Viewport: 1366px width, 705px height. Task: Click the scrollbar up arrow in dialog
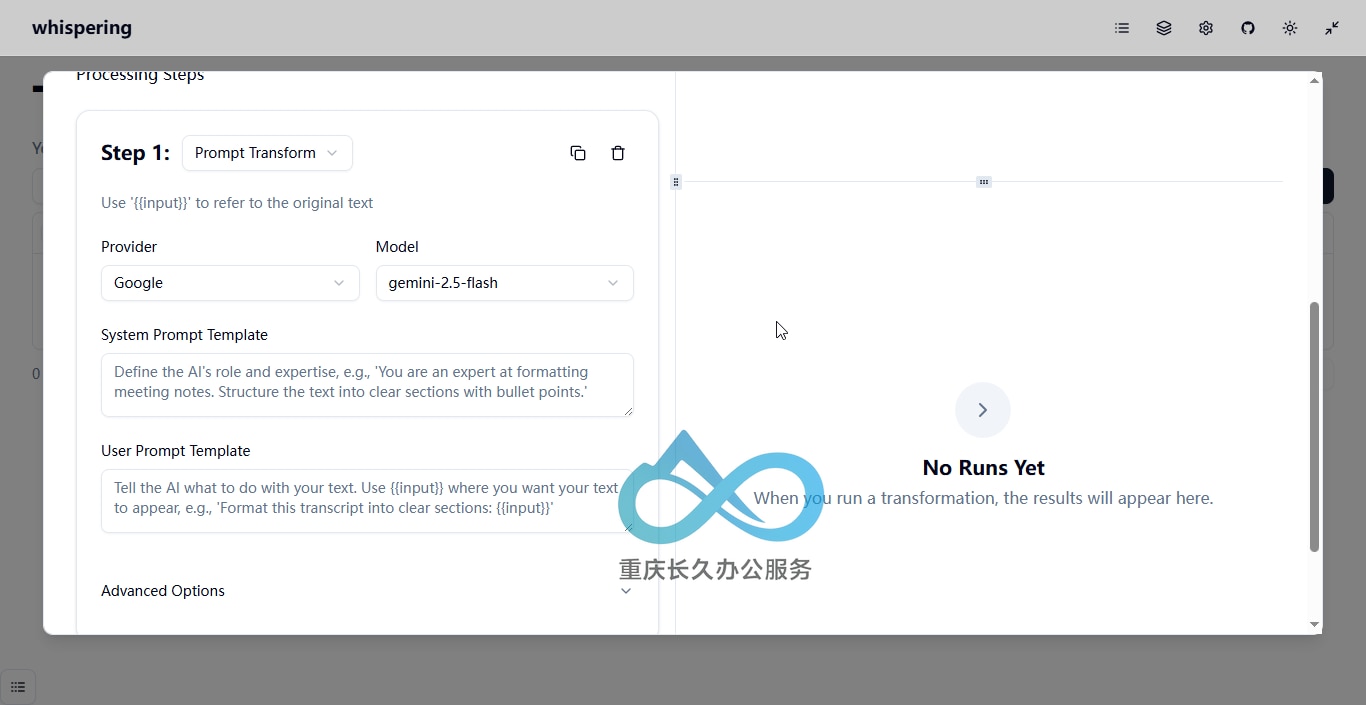coord(1314,80)
